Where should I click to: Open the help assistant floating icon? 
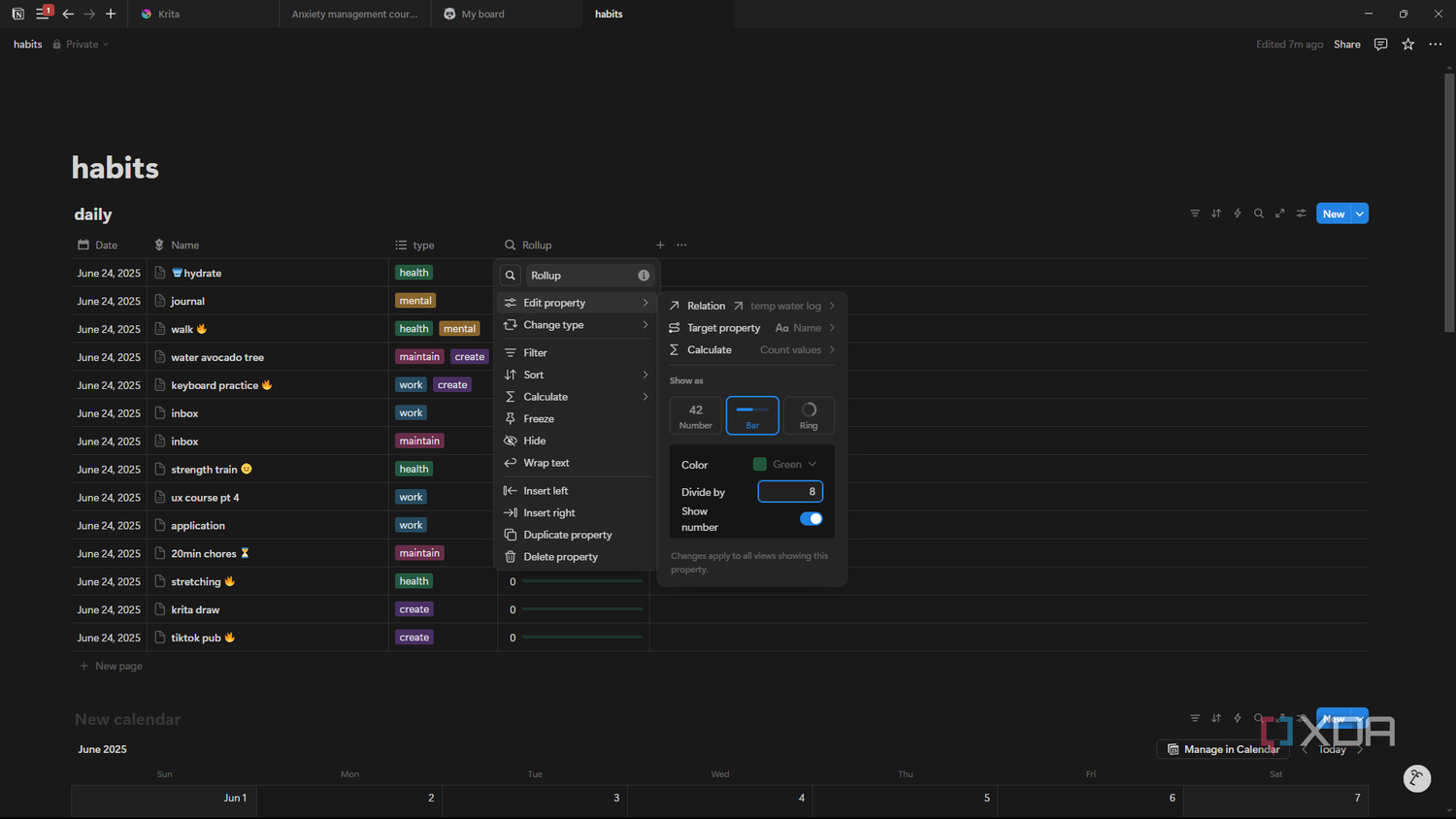(x=1417, y=778)
